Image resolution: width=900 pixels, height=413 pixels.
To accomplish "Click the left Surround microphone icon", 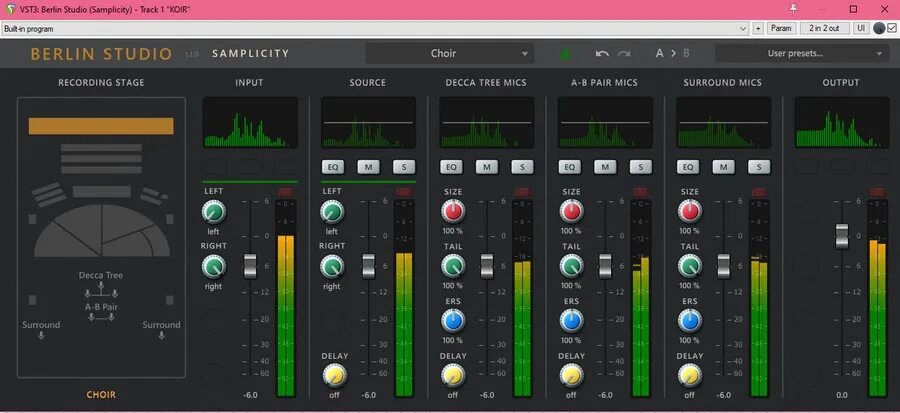I will point(41,336).
